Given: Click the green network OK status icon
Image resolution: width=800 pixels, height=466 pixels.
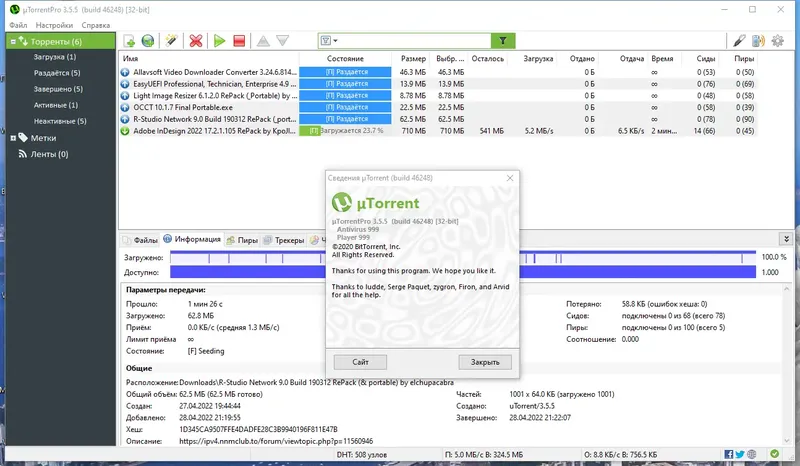Looking at the screenshot, I should [x=774, y=453].
